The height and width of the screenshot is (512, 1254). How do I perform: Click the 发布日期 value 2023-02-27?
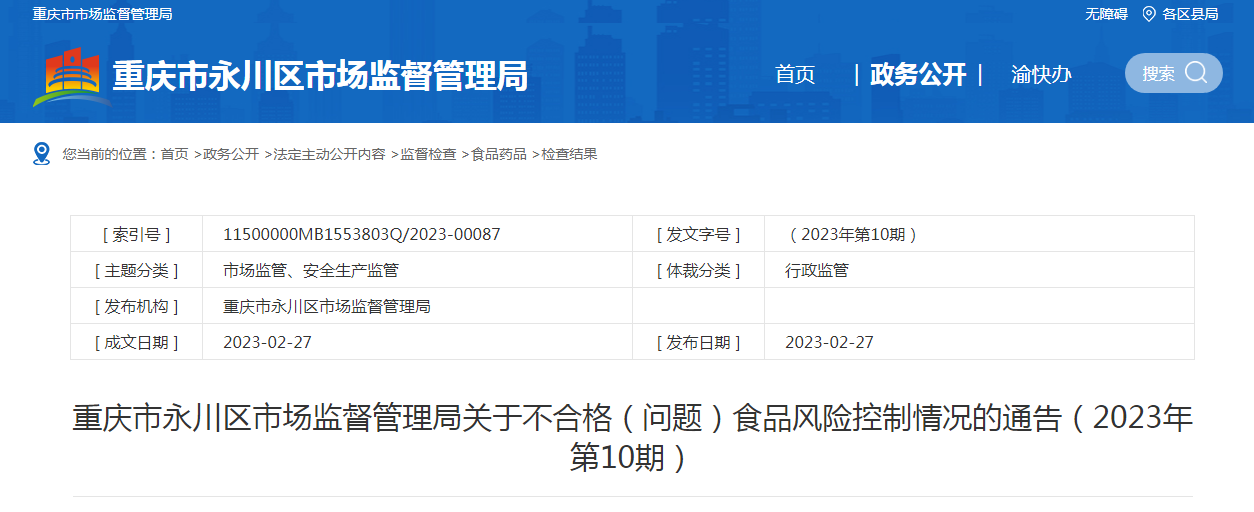(829, 342)
